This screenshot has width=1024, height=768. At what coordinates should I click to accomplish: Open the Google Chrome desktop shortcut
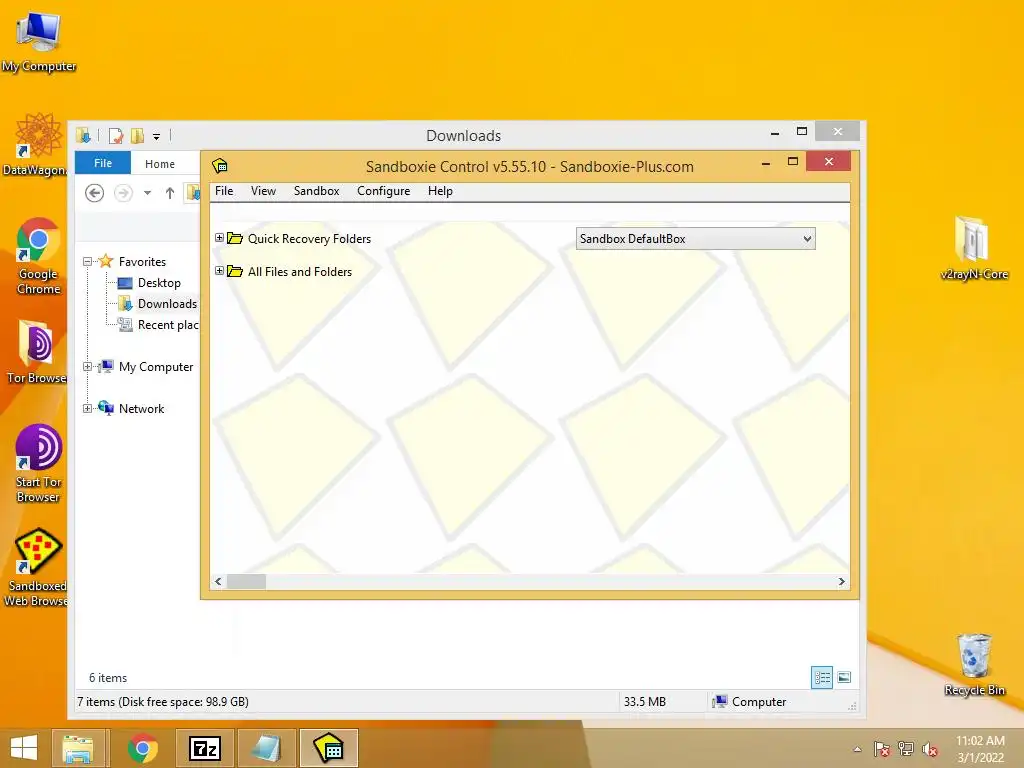pos(39,256)
